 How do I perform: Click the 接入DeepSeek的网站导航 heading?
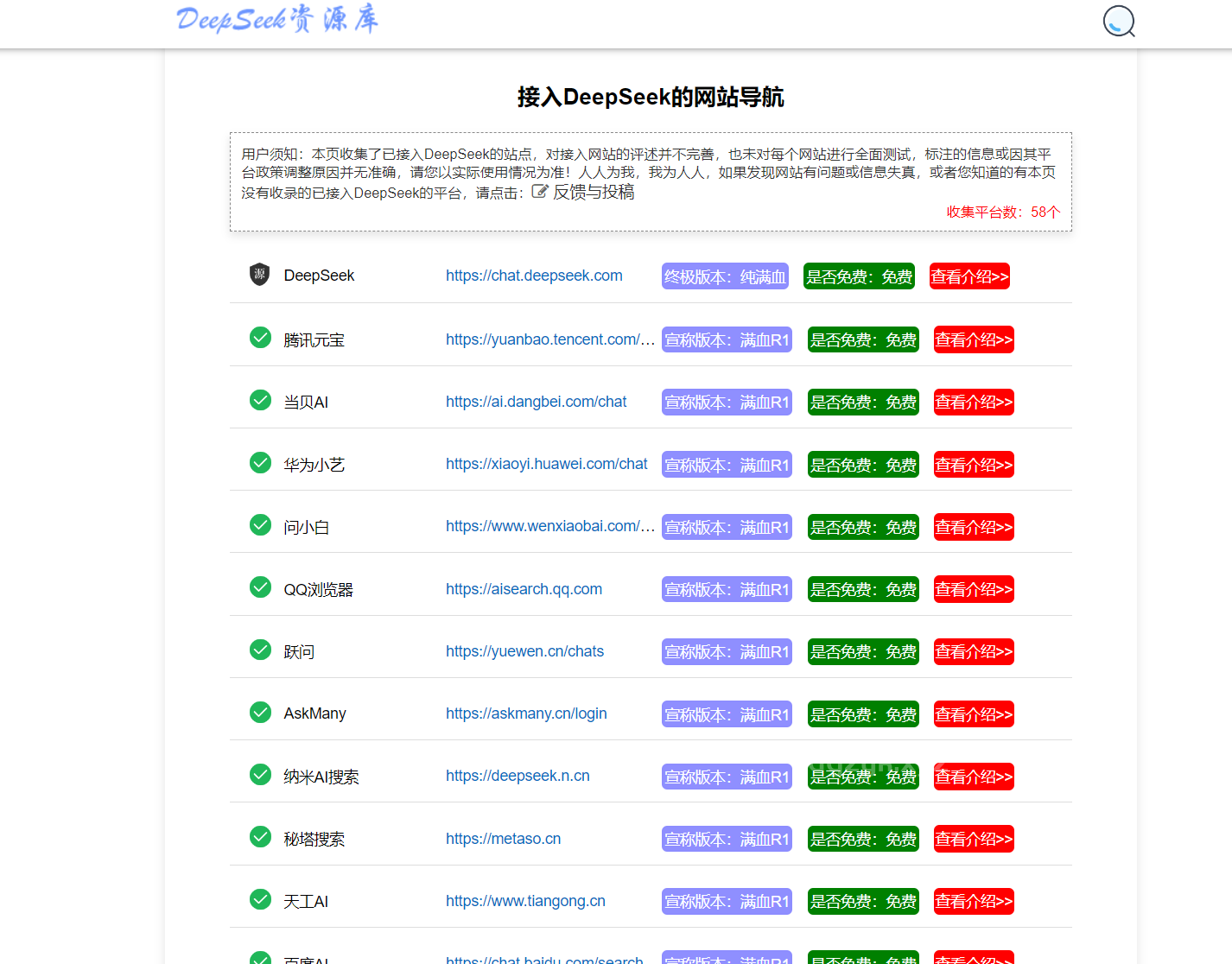pos(651,97)
